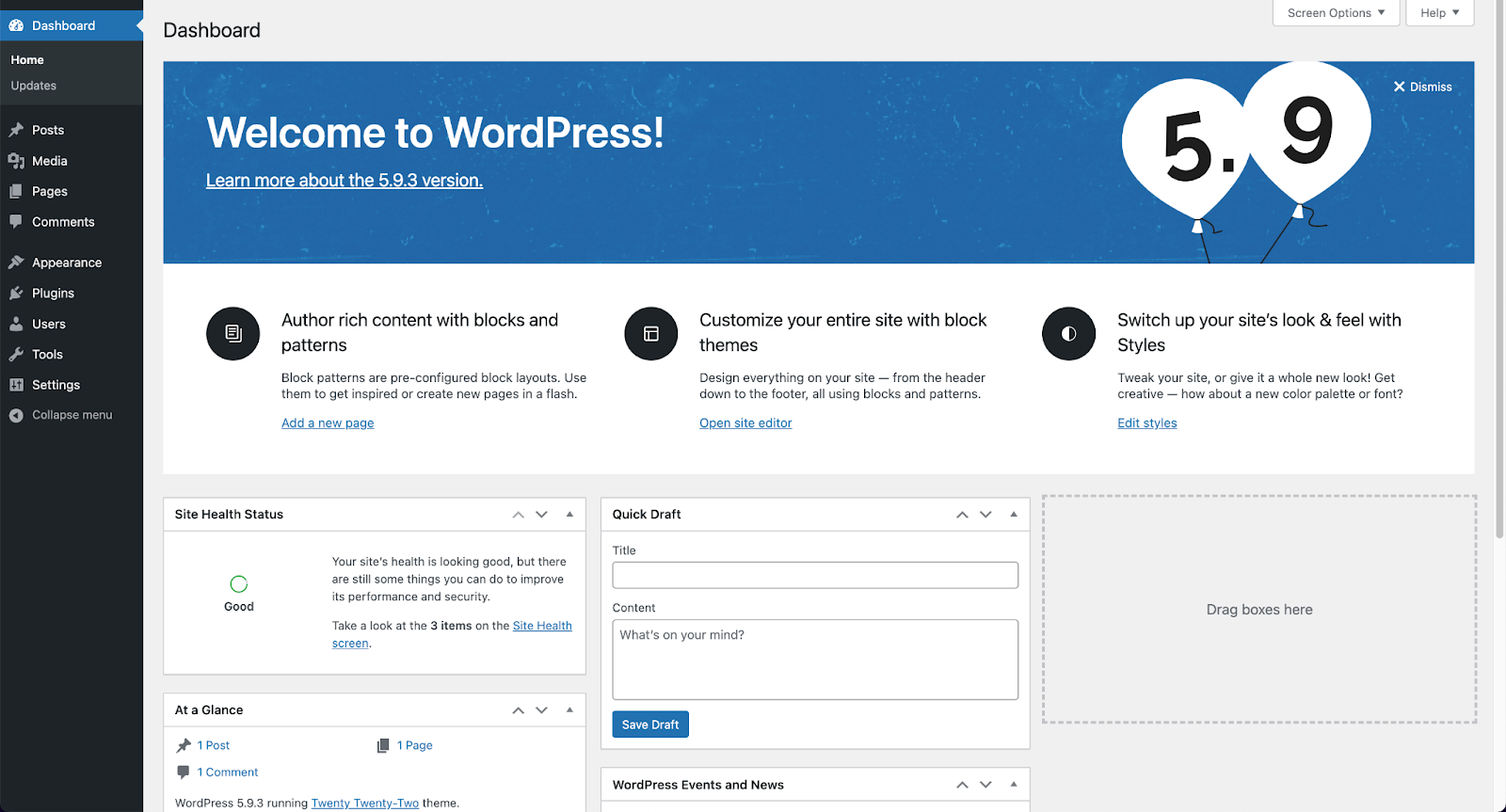Click the Dashboard gauge icon in sidebar
Screen dimensions: 1506x812
pos(16,25)
